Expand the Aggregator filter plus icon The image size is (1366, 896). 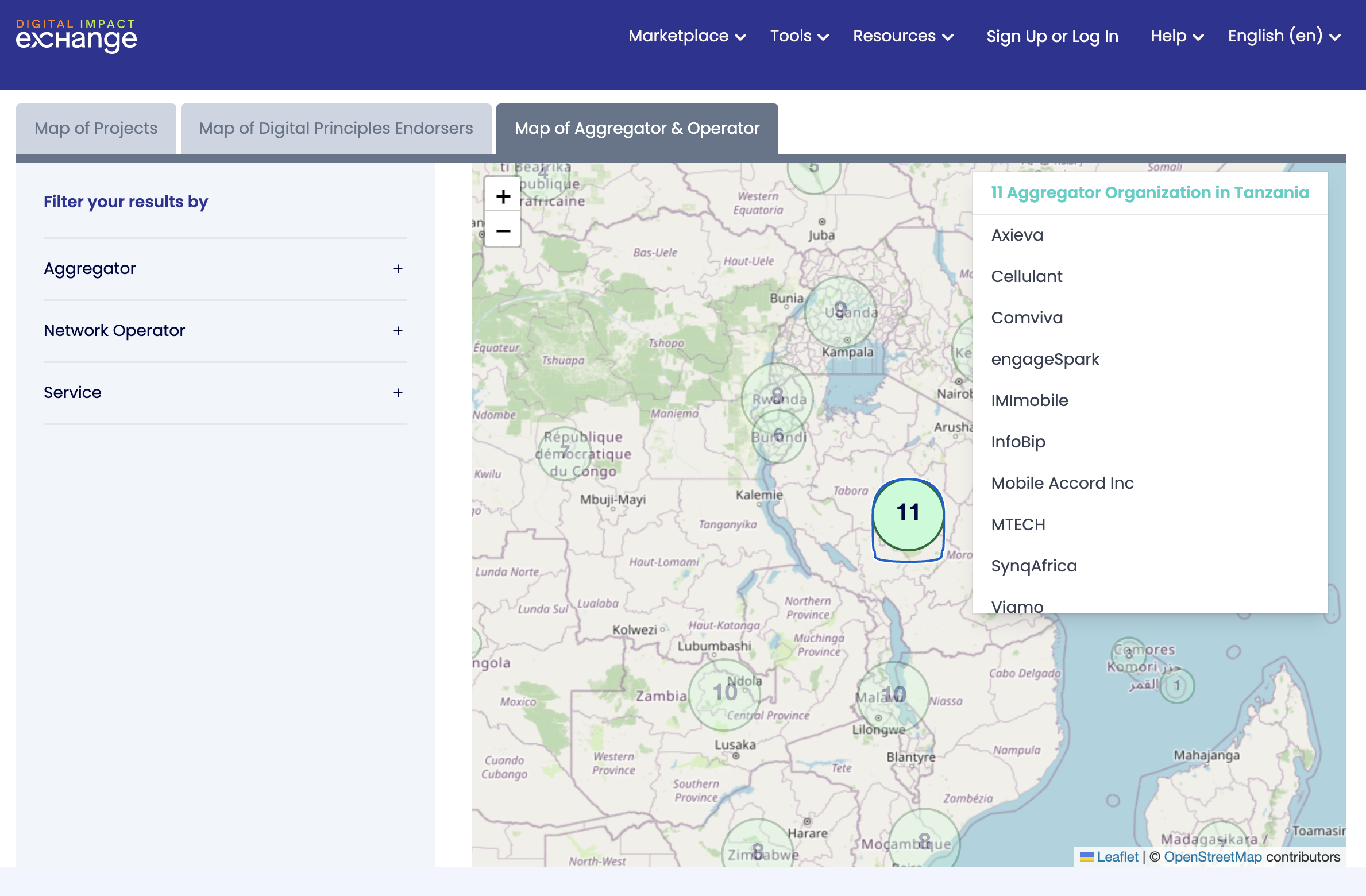click(x=398, y=269)
